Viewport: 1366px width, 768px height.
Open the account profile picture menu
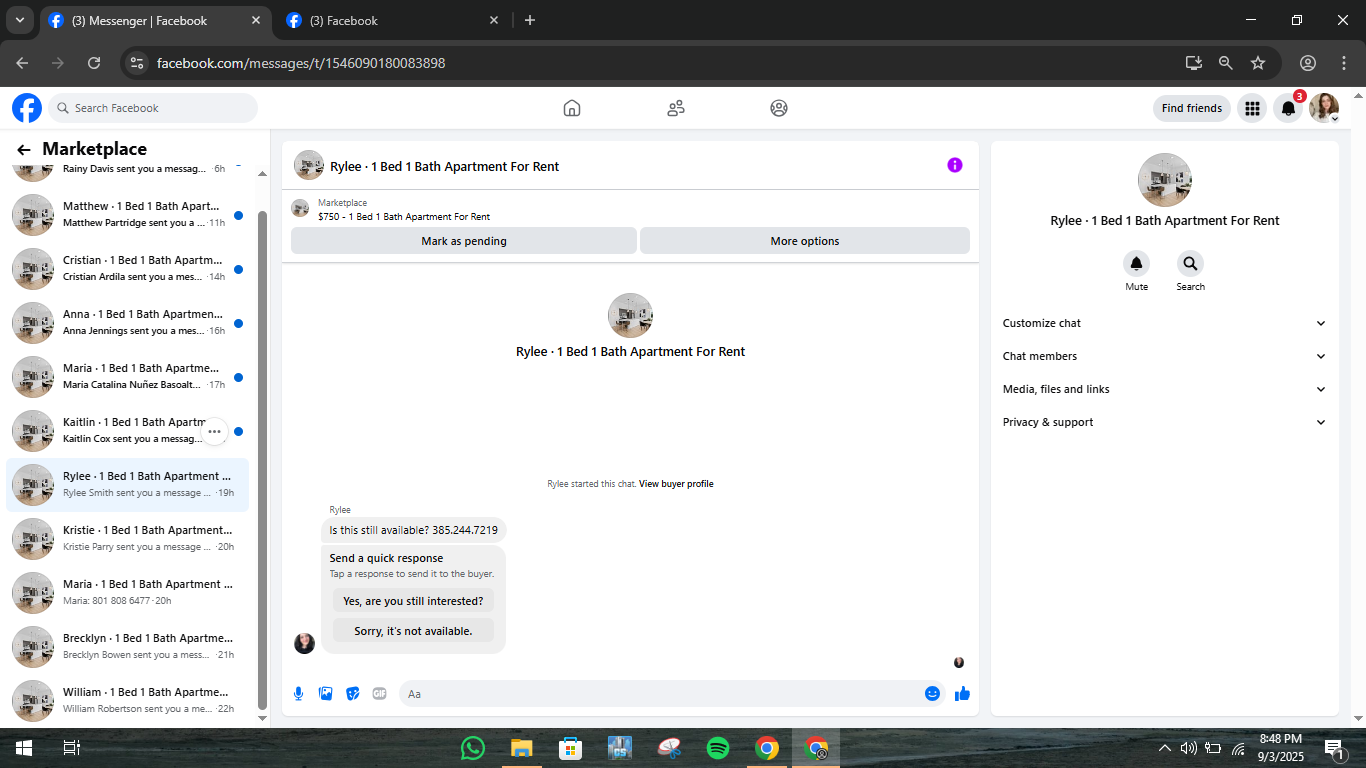click(x=1324, y=108)
